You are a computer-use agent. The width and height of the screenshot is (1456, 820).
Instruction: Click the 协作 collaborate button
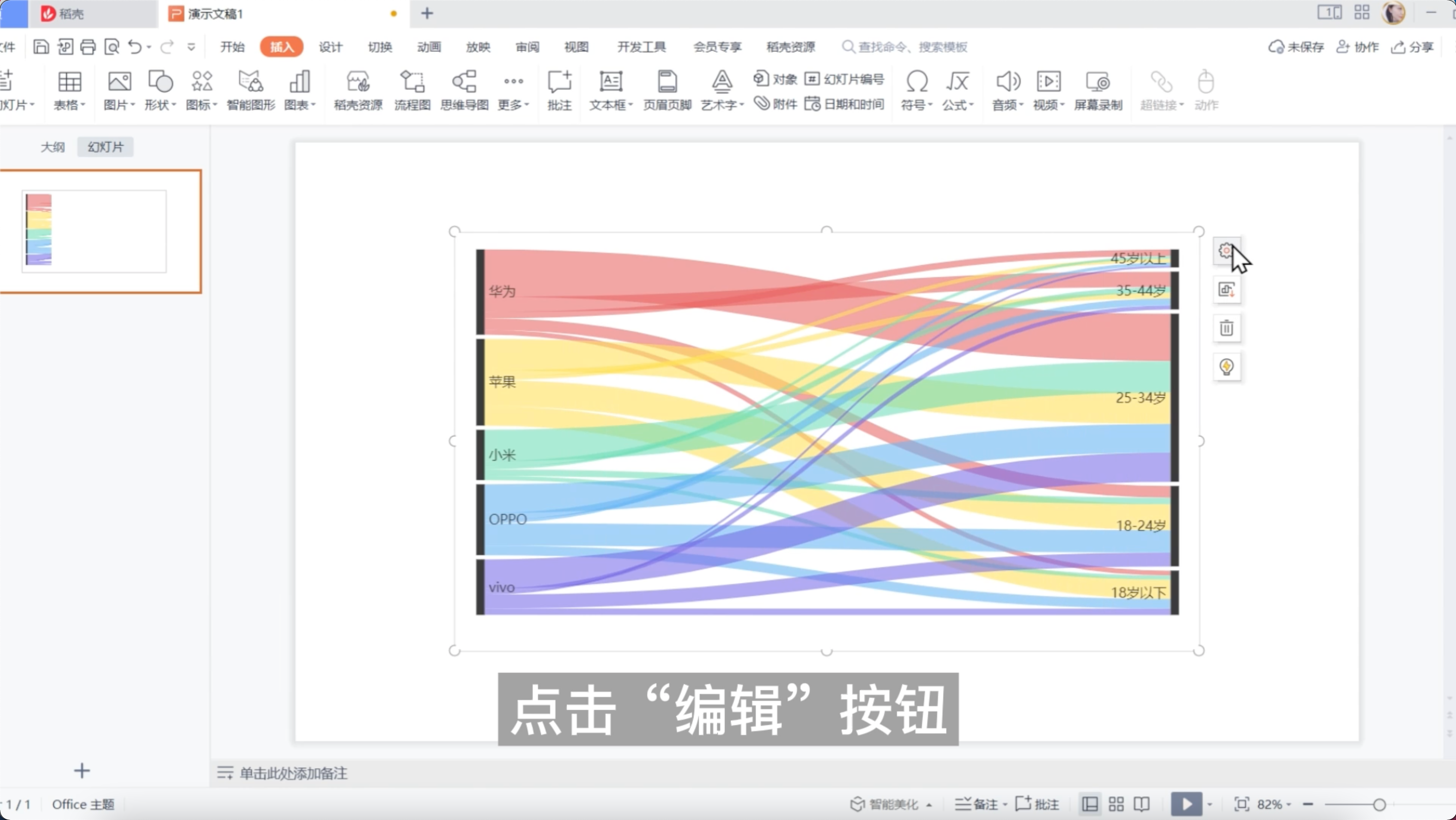click(1358, 47)
